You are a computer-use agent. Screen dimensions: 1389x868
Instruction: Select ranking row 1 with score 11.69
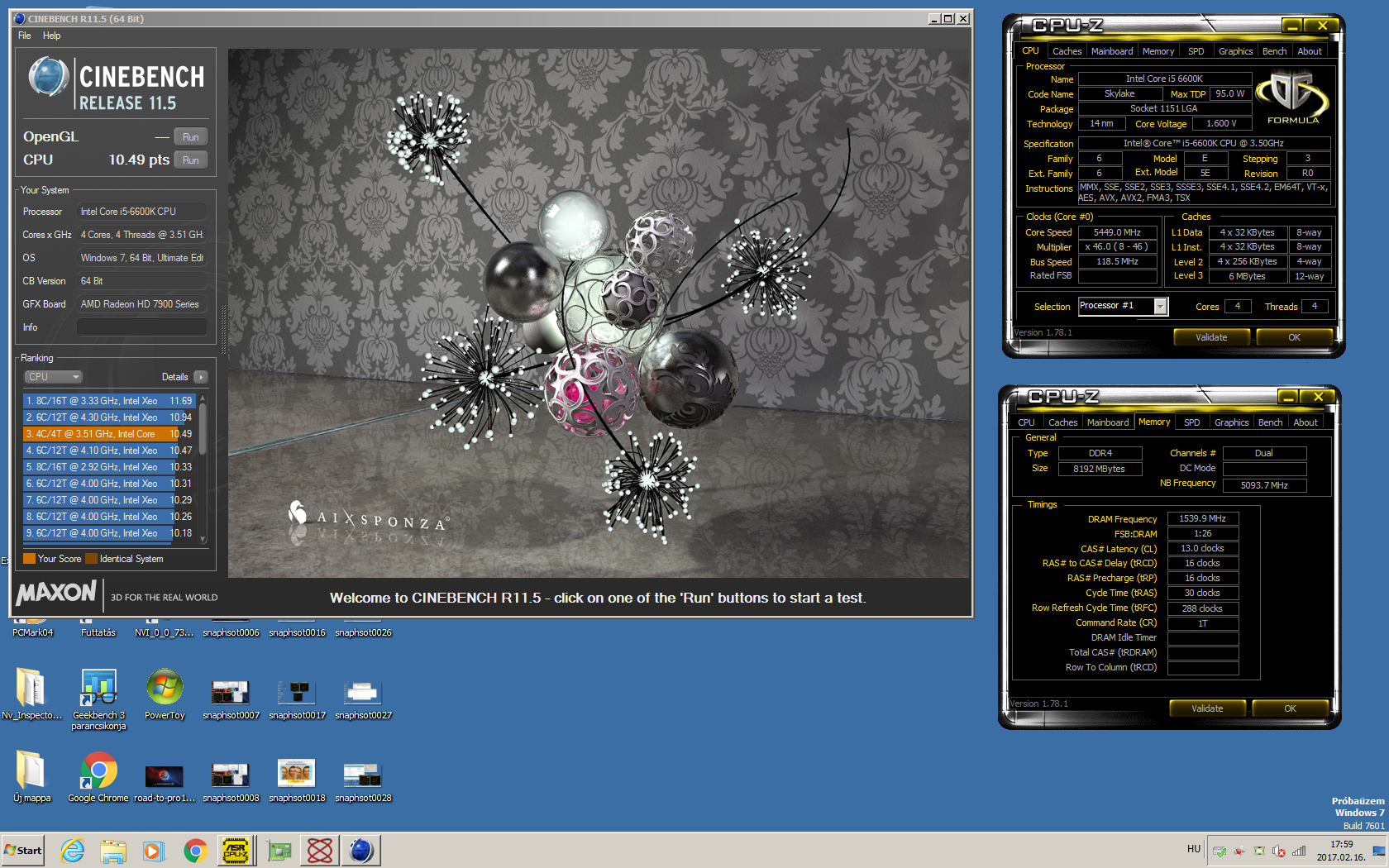pyautogui.click(x=109, y=401)
